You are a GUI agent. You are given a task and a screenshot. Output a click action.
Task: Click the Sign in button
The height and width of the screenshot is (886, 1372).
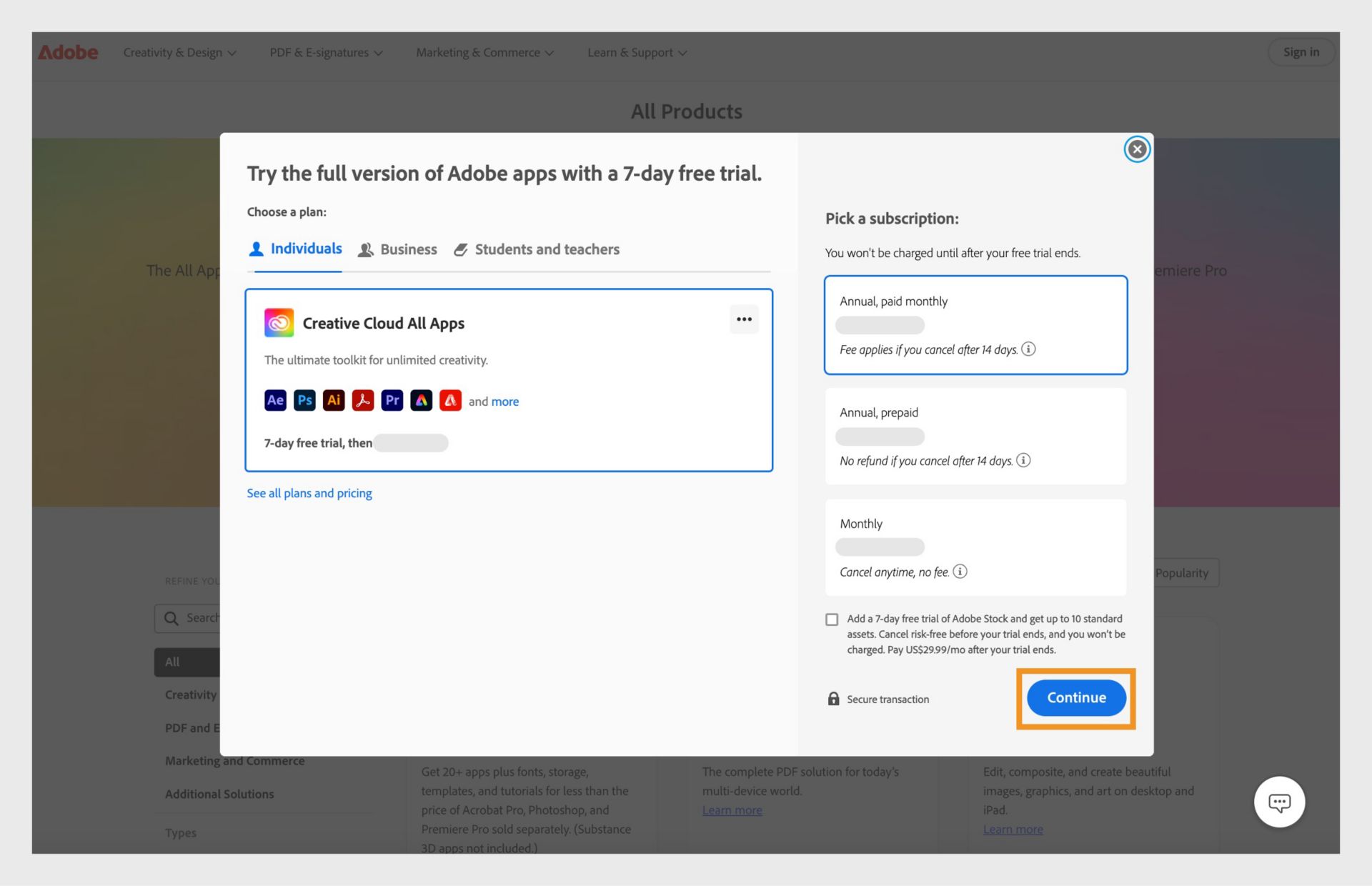[1300, 53]
